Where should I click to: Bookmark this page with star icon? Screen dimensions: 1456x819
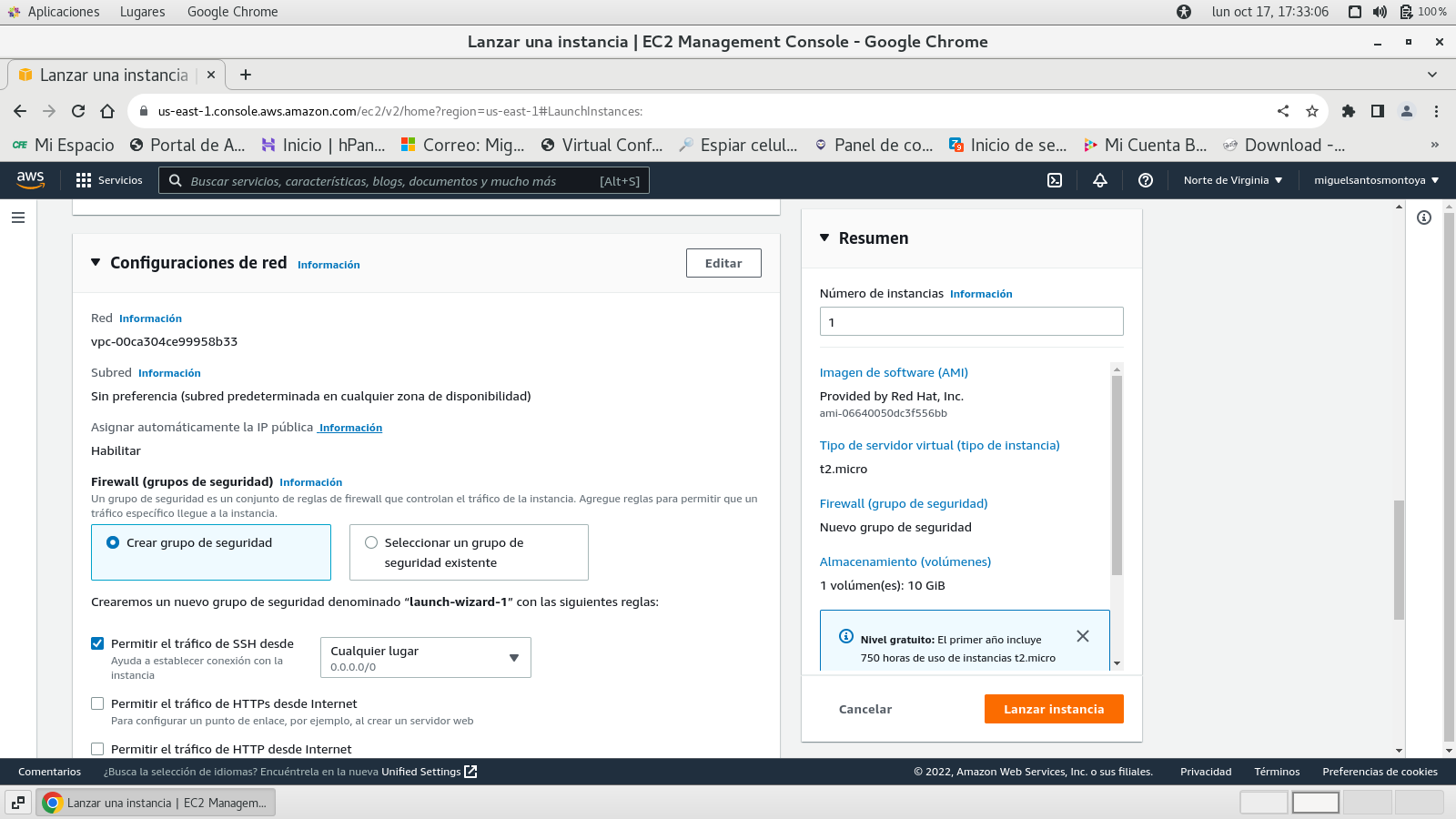pos(1312,111)
